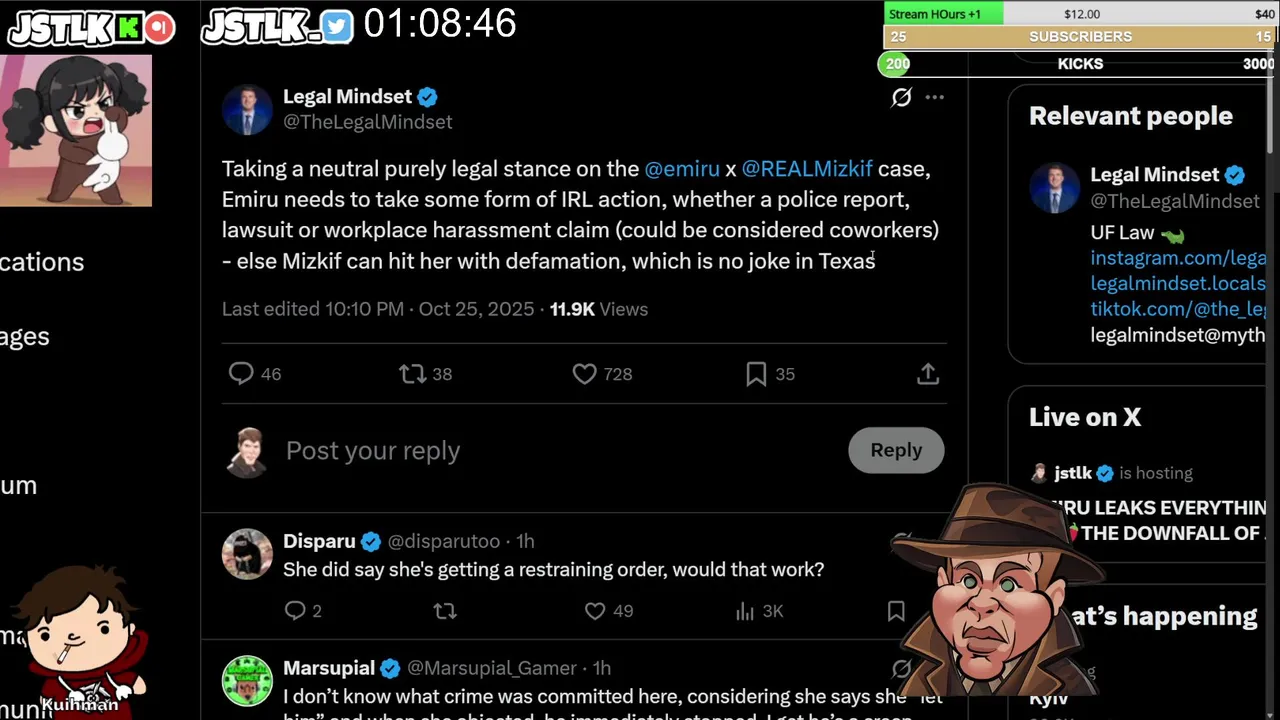1280x720 pixels.
Task: View analytics on Disparu's reply
Action: tap(744, 611)
